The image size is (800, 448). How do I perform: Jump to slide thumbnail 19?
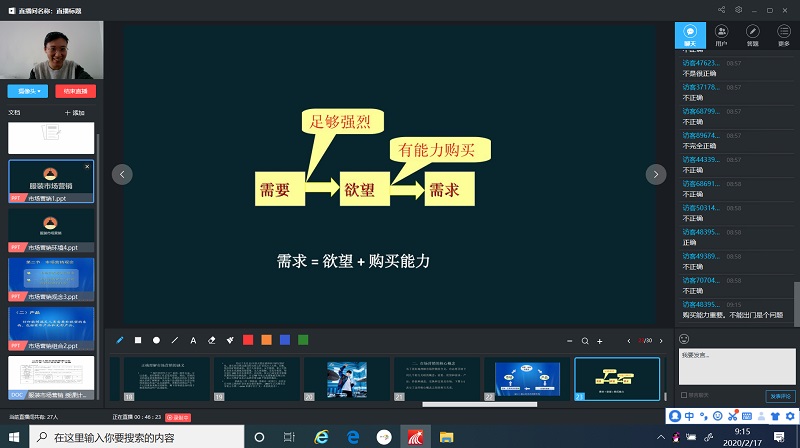point(257,379)
